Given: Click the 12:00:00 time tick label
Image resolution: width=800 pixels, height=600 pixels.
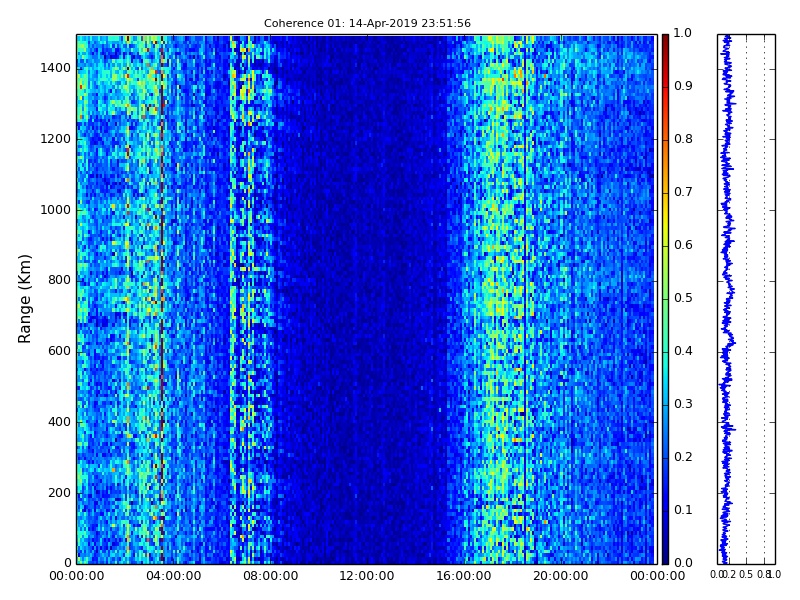Looking at the screenshot, I should coord(367,577).
